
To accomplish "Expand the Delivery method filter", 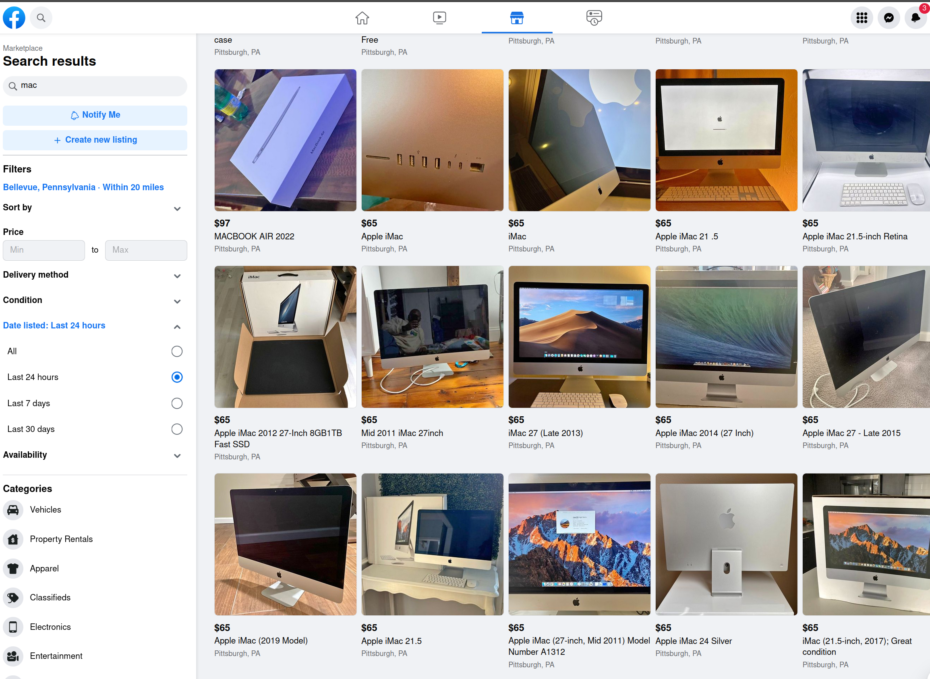I will click(177, 275).
